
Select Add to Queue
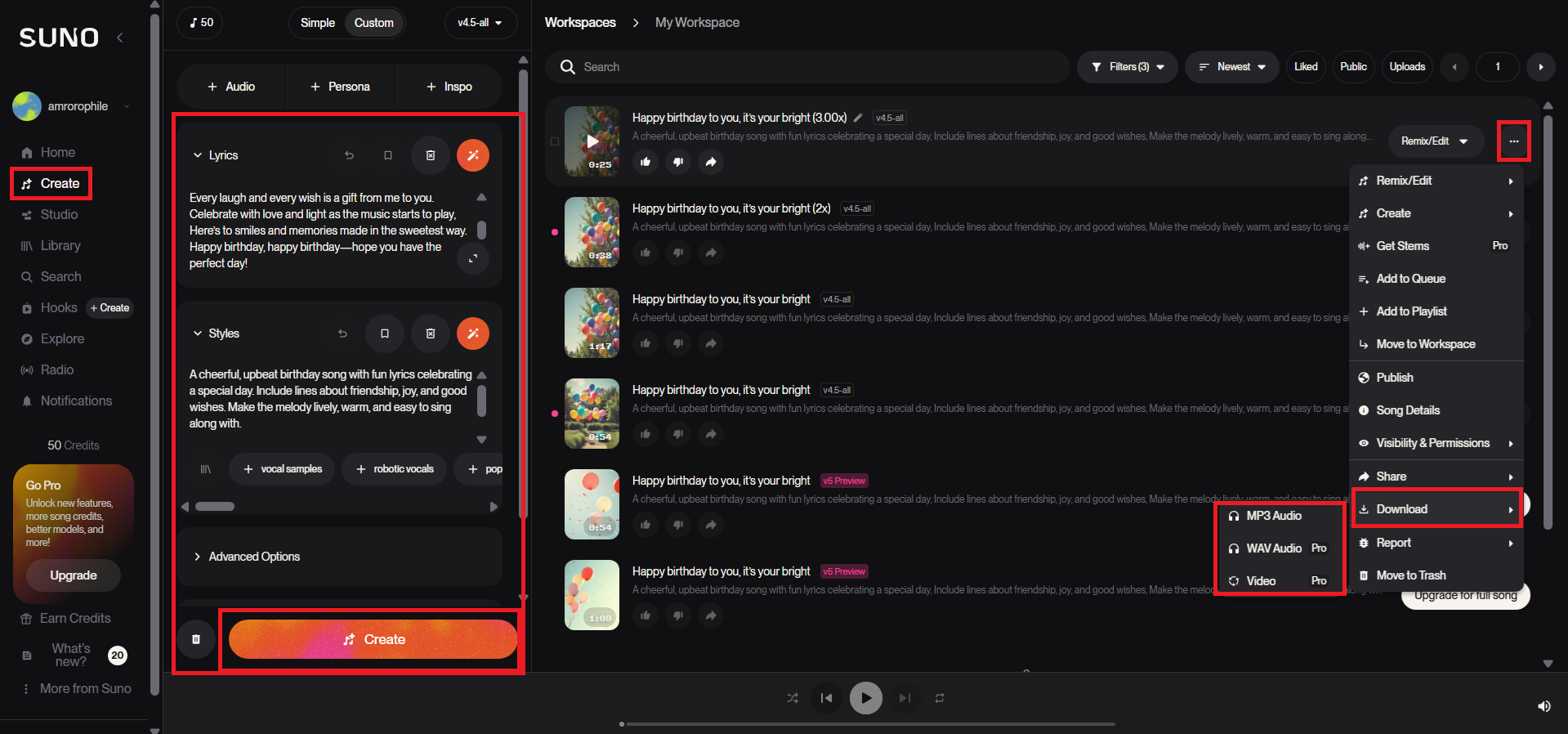pyautogui.click(x=1436, y=279)
